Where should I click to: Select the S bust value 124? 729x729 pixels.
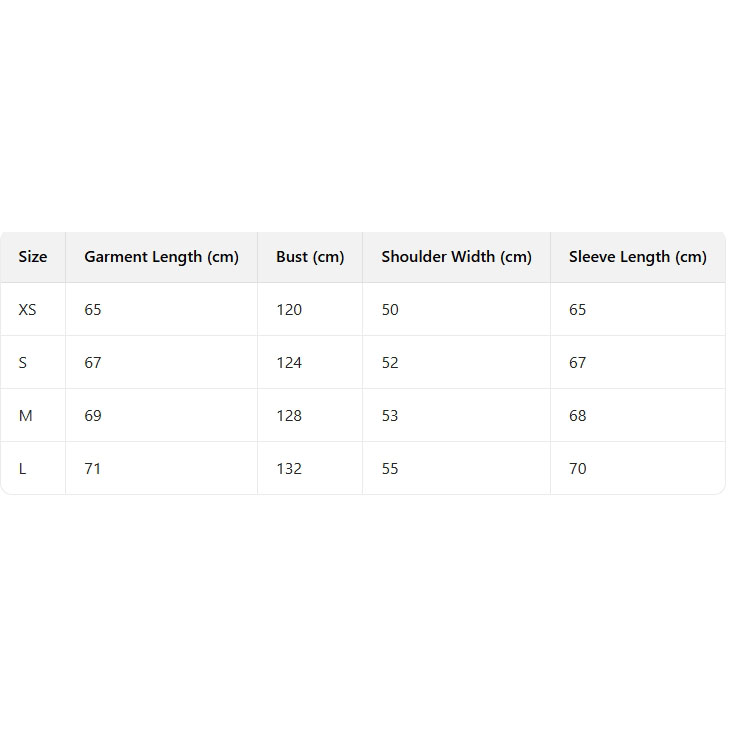[x=289, y=363]
